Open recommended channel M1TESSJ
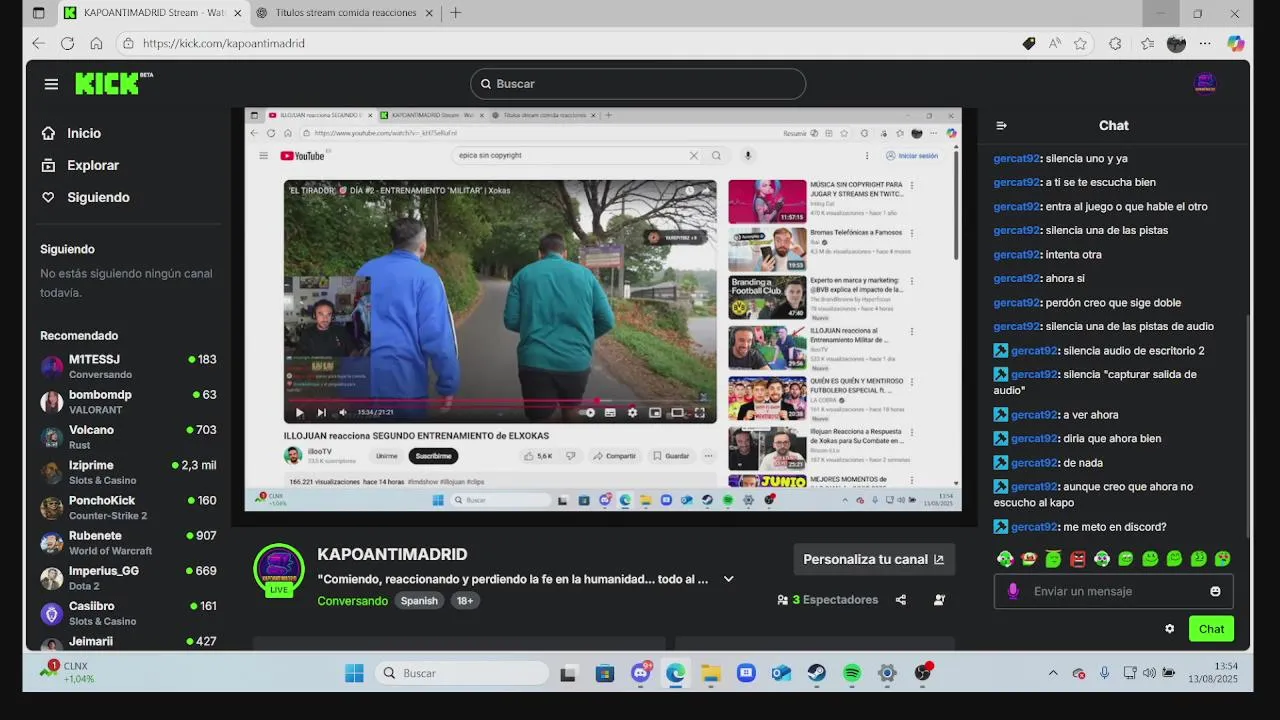Screen dimensions: 1280x720 pos(128,366)
